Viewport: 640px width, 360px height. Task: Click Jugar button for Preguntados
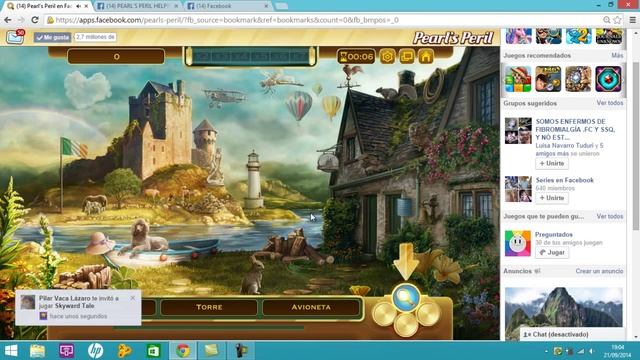[x=552, y=253]
